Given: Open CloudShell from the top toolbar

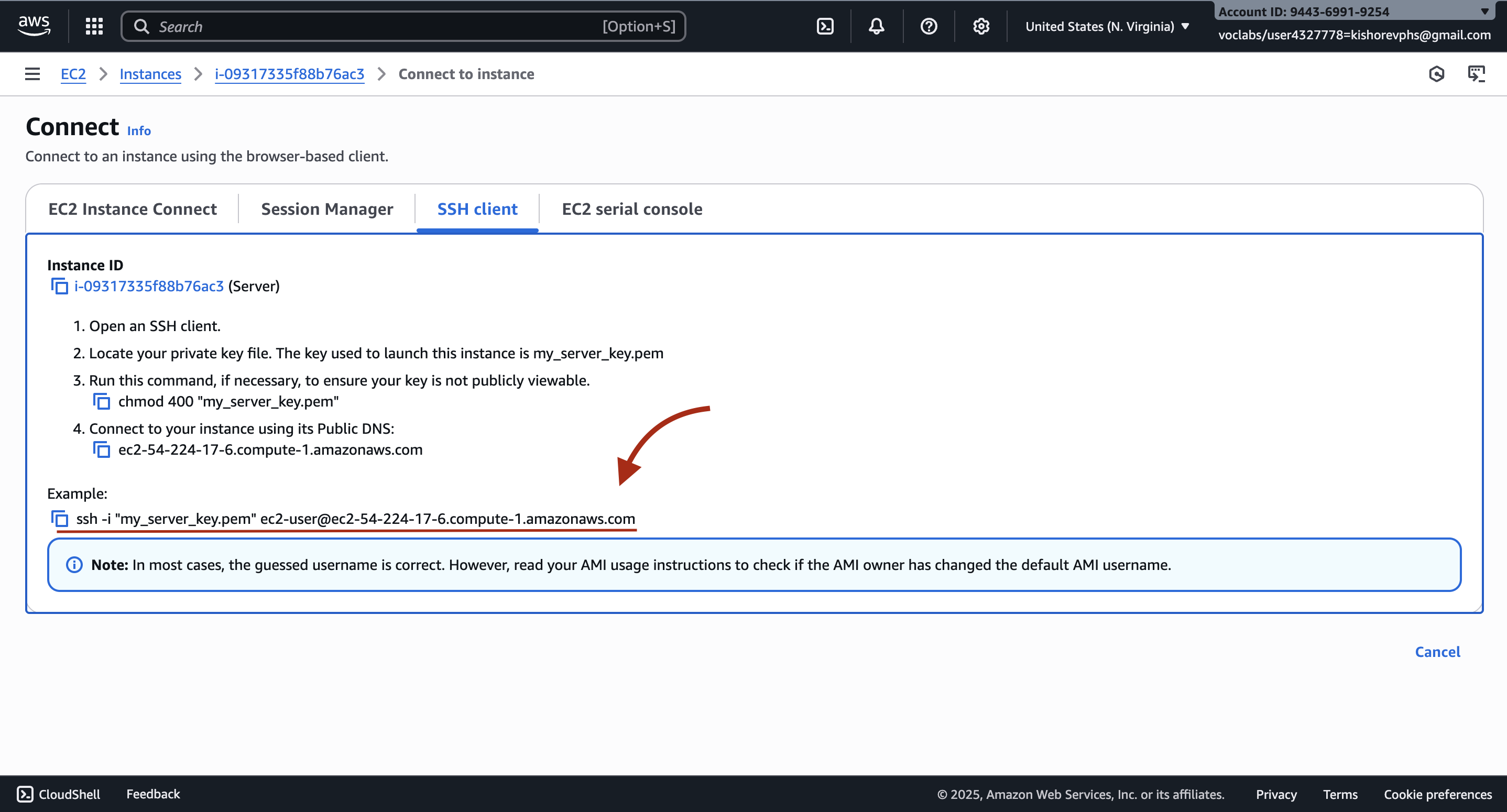Looking at the screenshot, I should coord(824,26).
